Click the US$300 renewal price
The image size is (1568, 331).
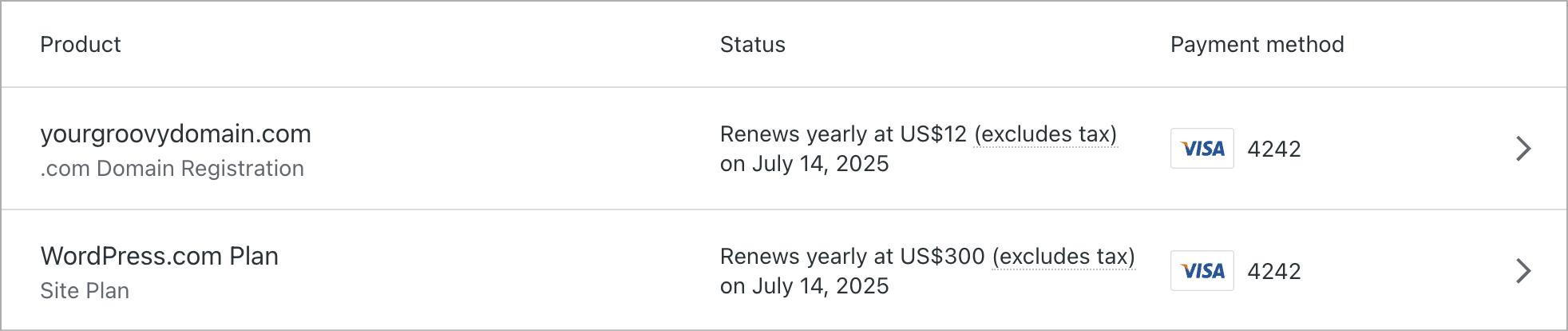click(942, 257)
